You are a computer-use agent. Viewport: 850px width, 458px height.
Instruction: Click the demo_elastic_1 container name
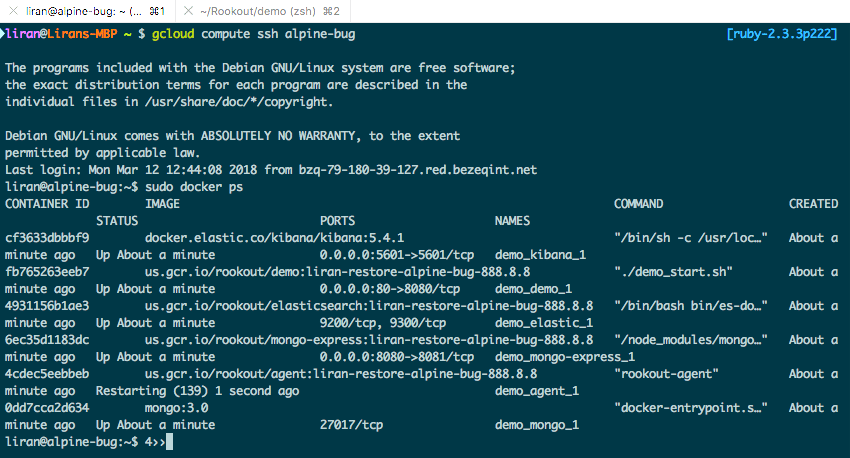click(544, 323)
